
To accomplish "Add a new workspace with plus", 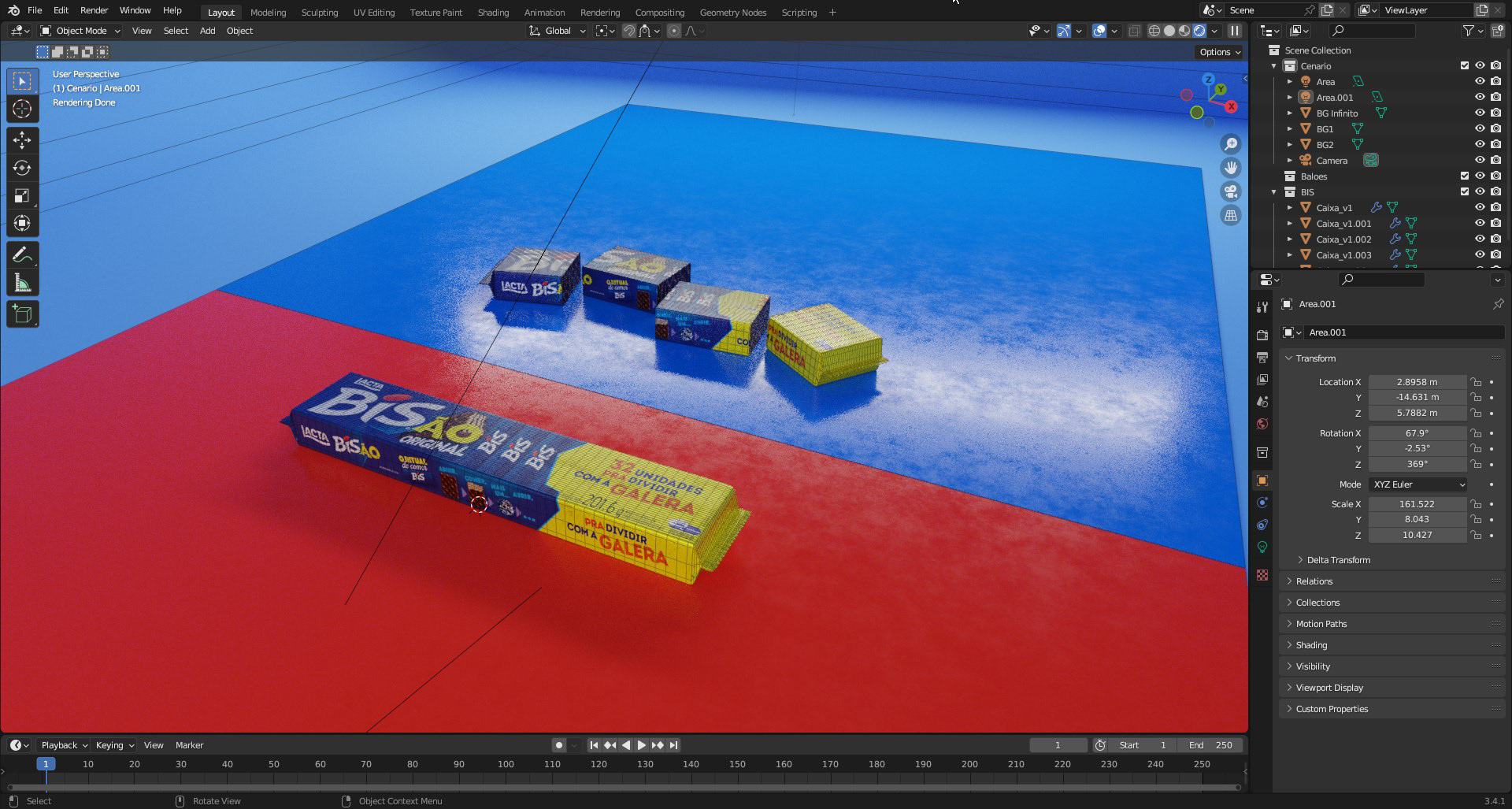I will 832,12.
